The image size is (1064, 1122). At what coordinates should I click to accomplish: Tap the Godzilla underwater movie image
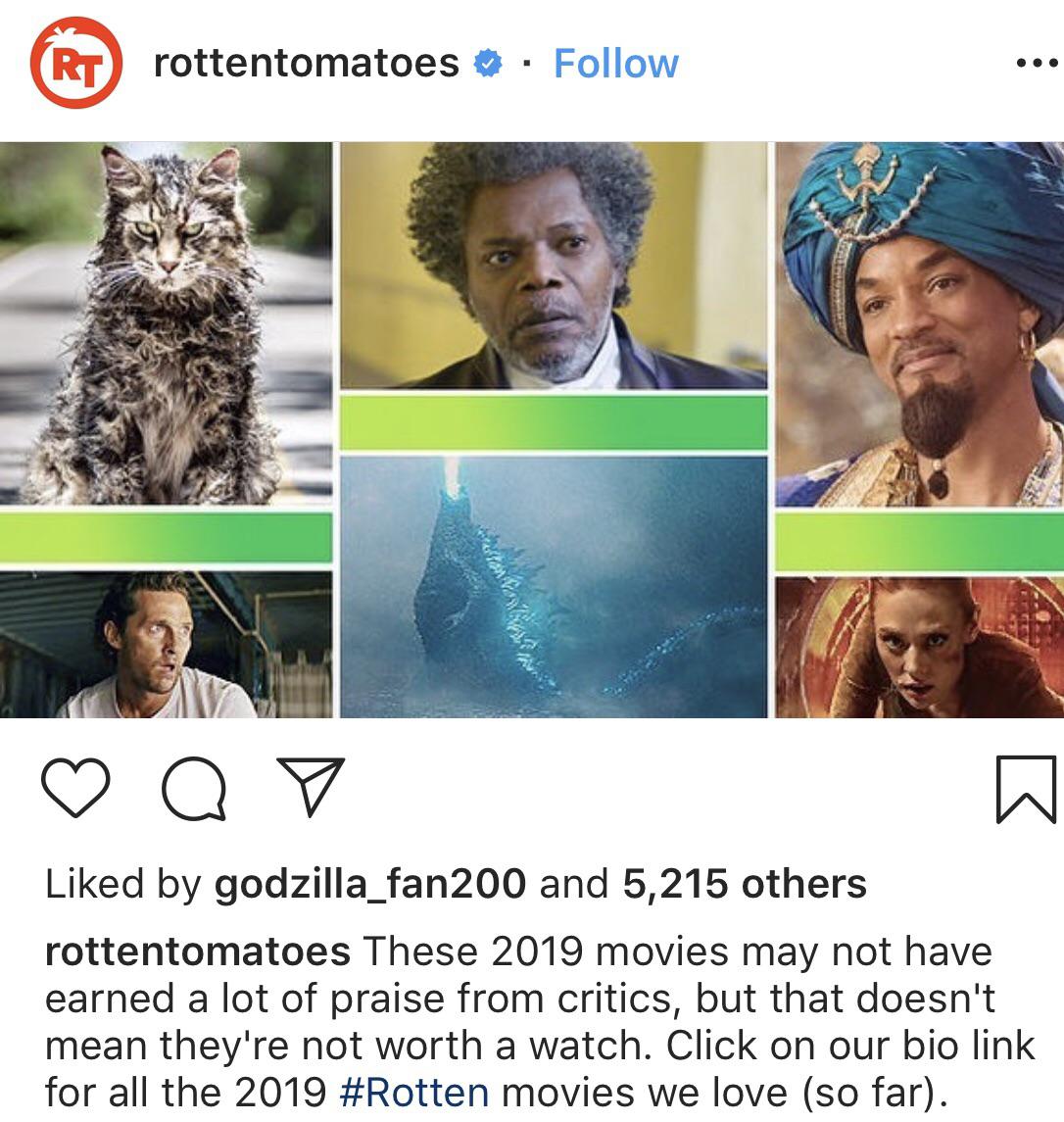point(554,587)
